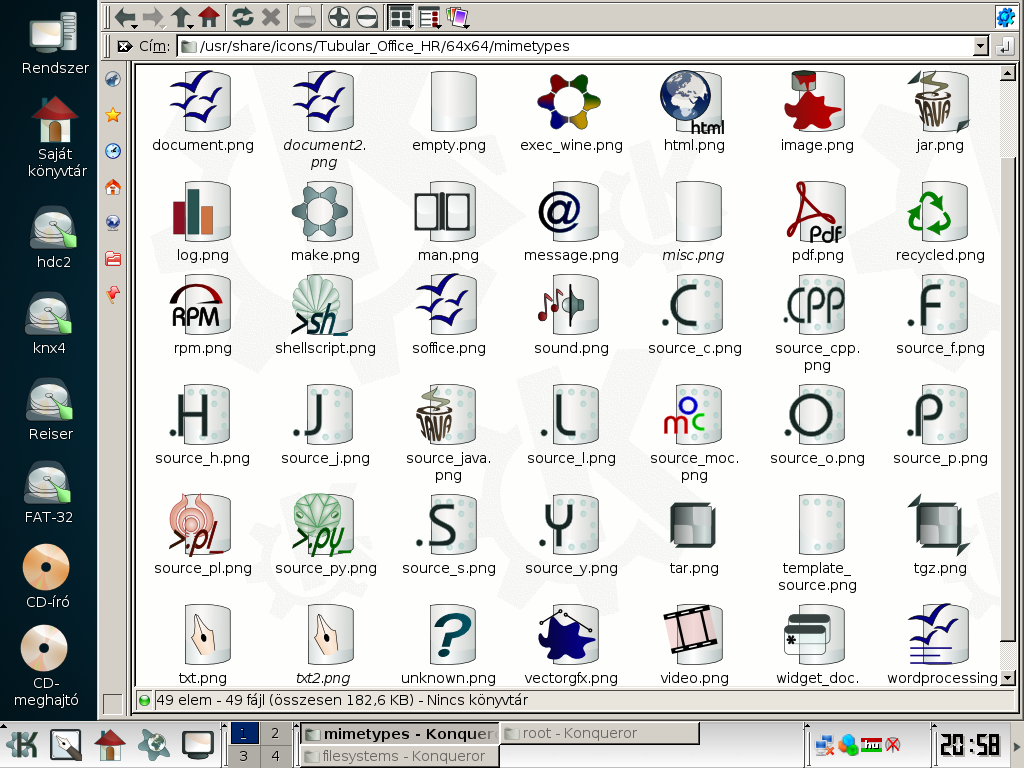Go back using the toolbar back arrow
The width and height of the screenshot is (1024, 768).
click(125, 17)
